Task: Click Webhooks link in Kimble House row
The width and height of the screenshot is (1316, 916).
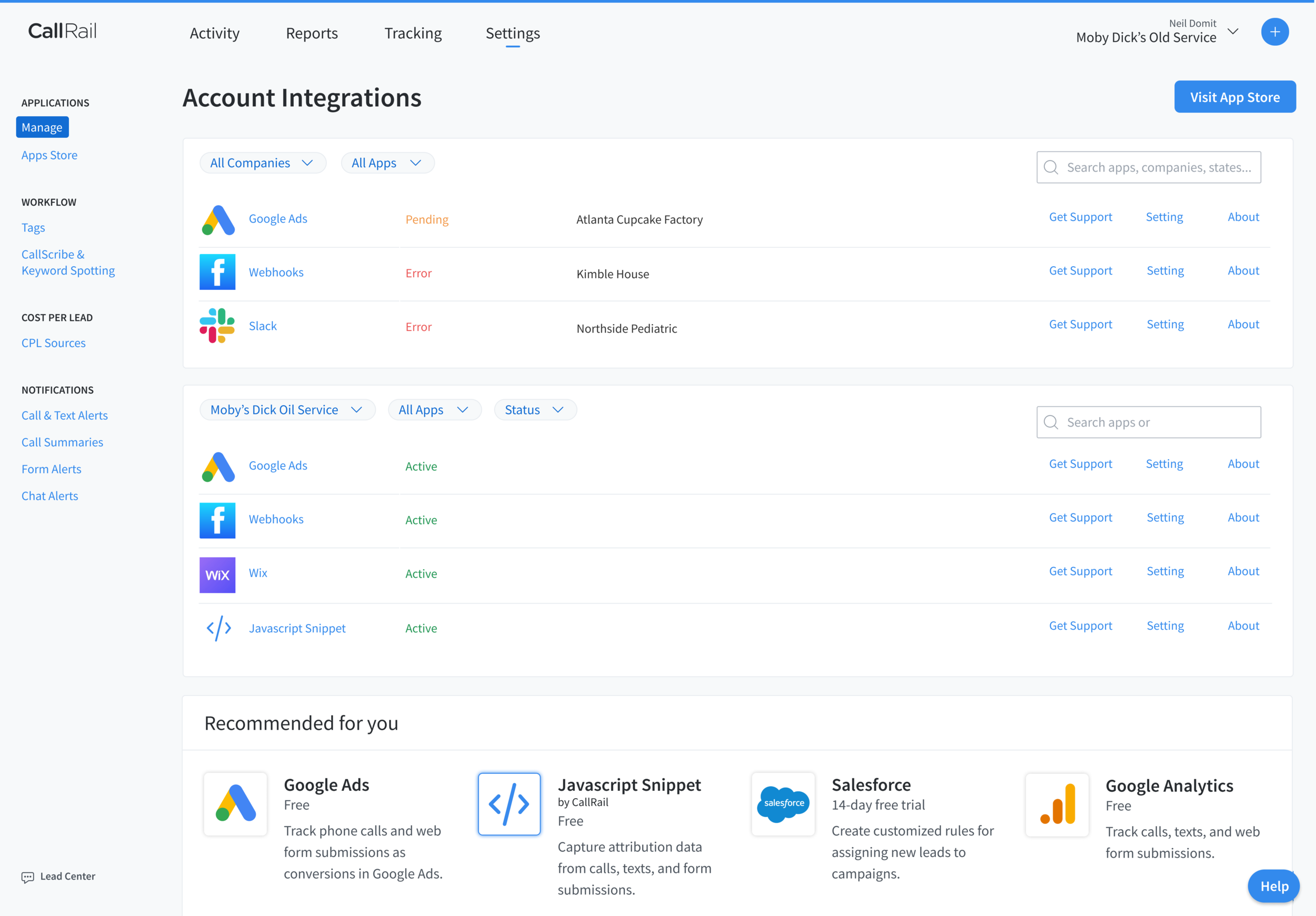Action: [276, 272]
